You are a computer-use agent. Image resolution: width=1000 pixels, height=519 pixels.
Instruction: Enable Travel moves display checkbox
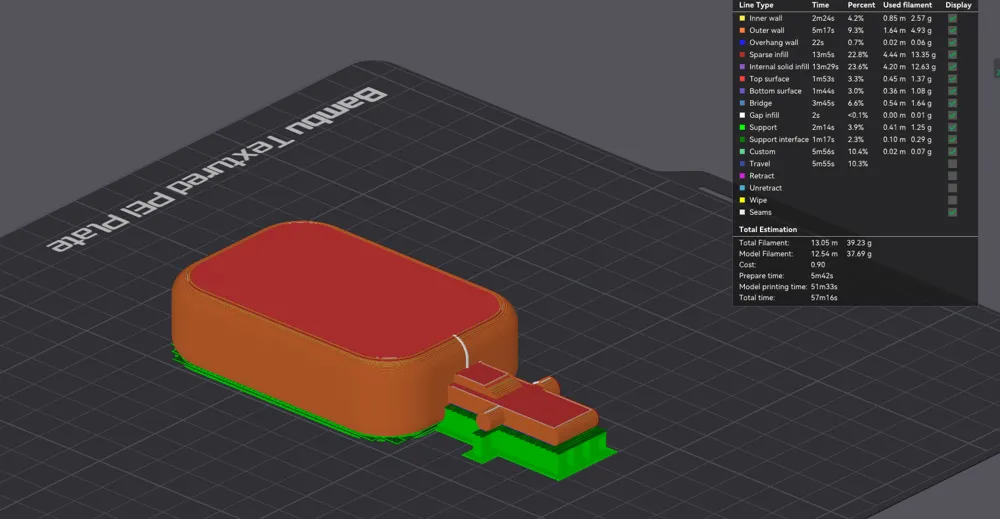(x=952, y=164)
